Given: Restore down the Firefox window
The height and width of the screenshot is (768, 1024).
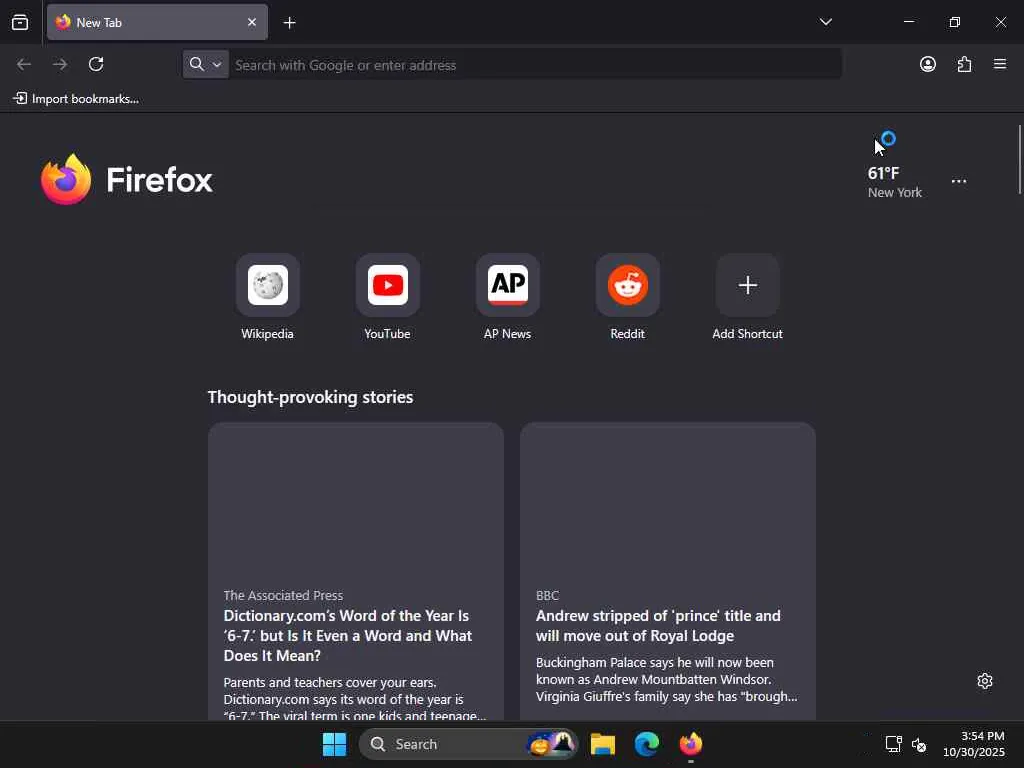Looking at the screenshot, I should [954, 22].
